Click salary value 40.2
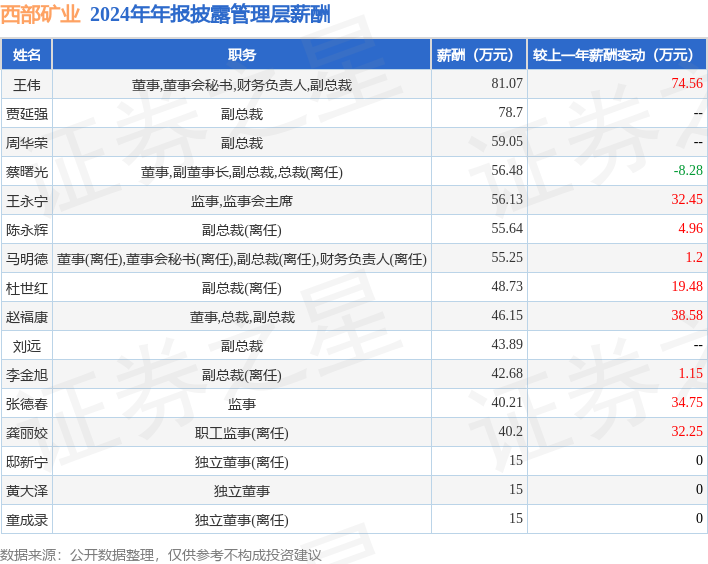 pyautogui.click(x=510, y=431)
